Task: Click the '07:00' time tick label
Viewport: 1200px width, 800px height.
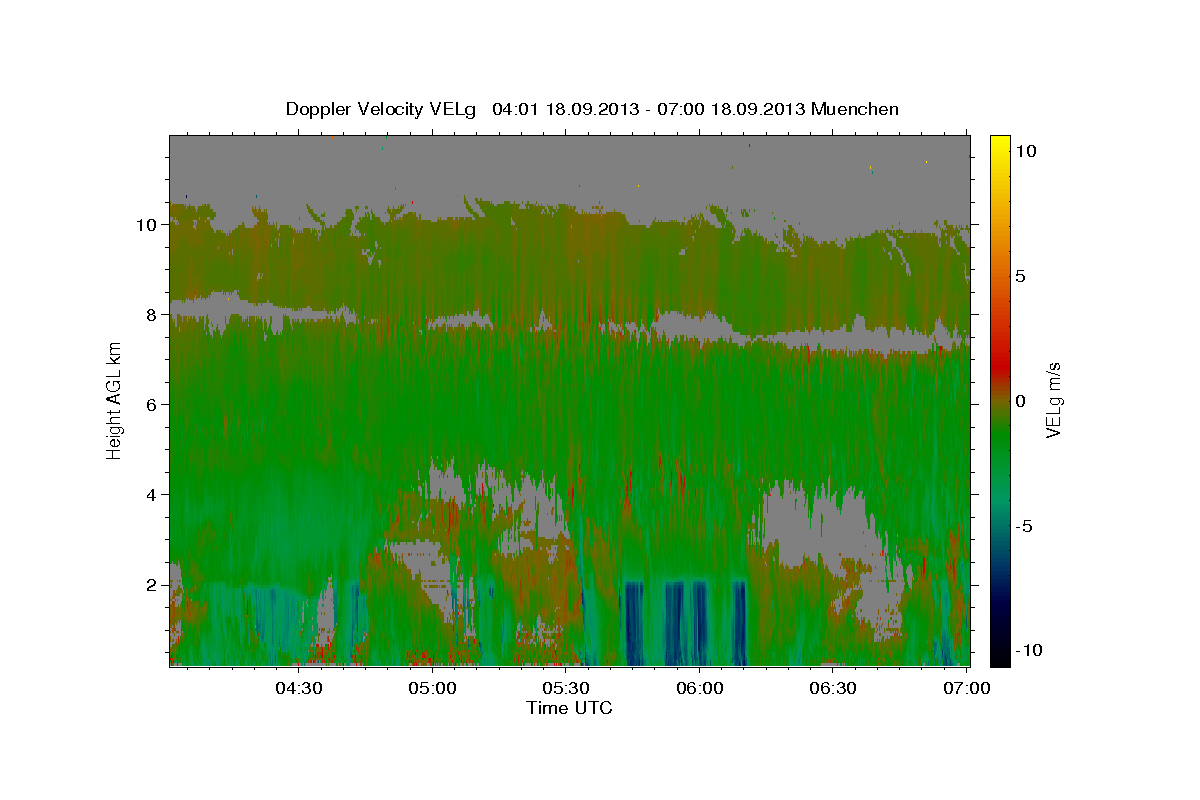Action: click(967, 688)
